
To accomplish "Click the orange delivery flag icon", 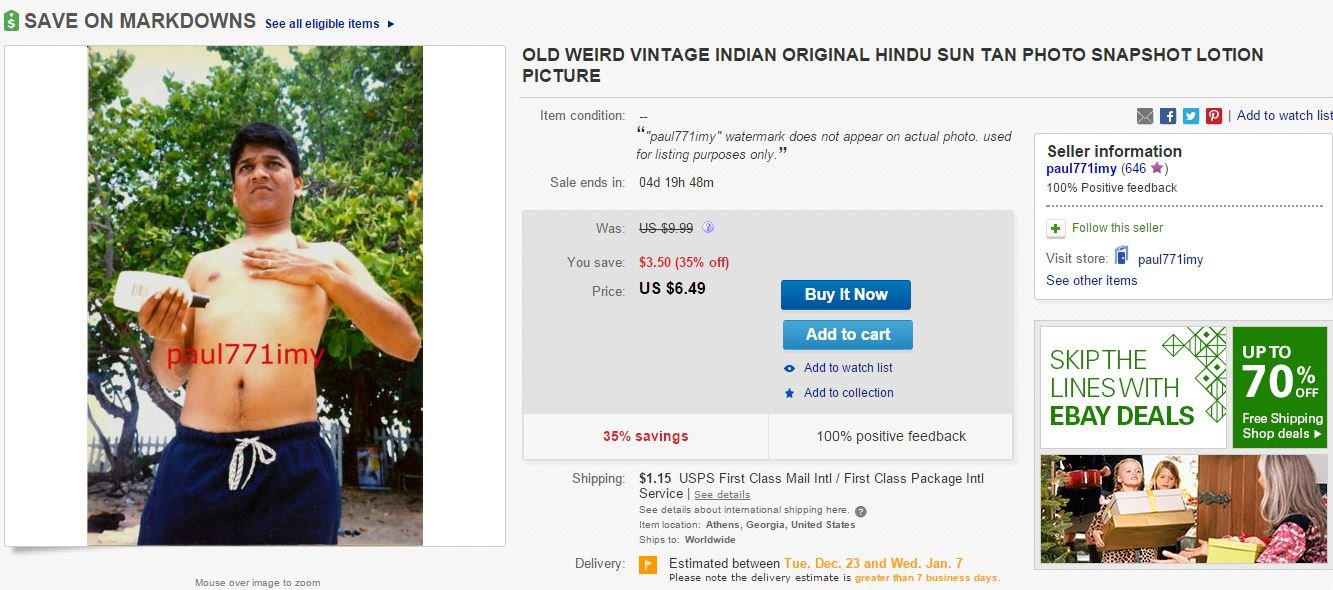I will 648,565.
